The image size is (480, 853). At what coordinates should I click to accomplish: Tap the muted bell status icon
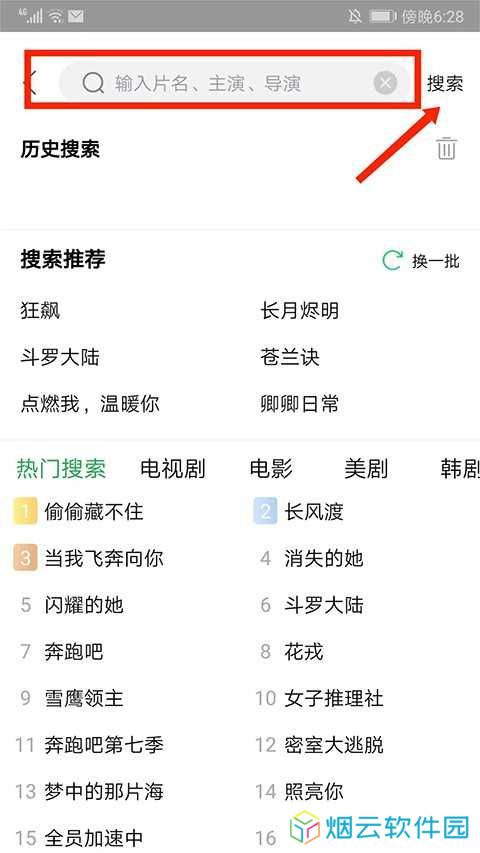click(x=355, y=16)
